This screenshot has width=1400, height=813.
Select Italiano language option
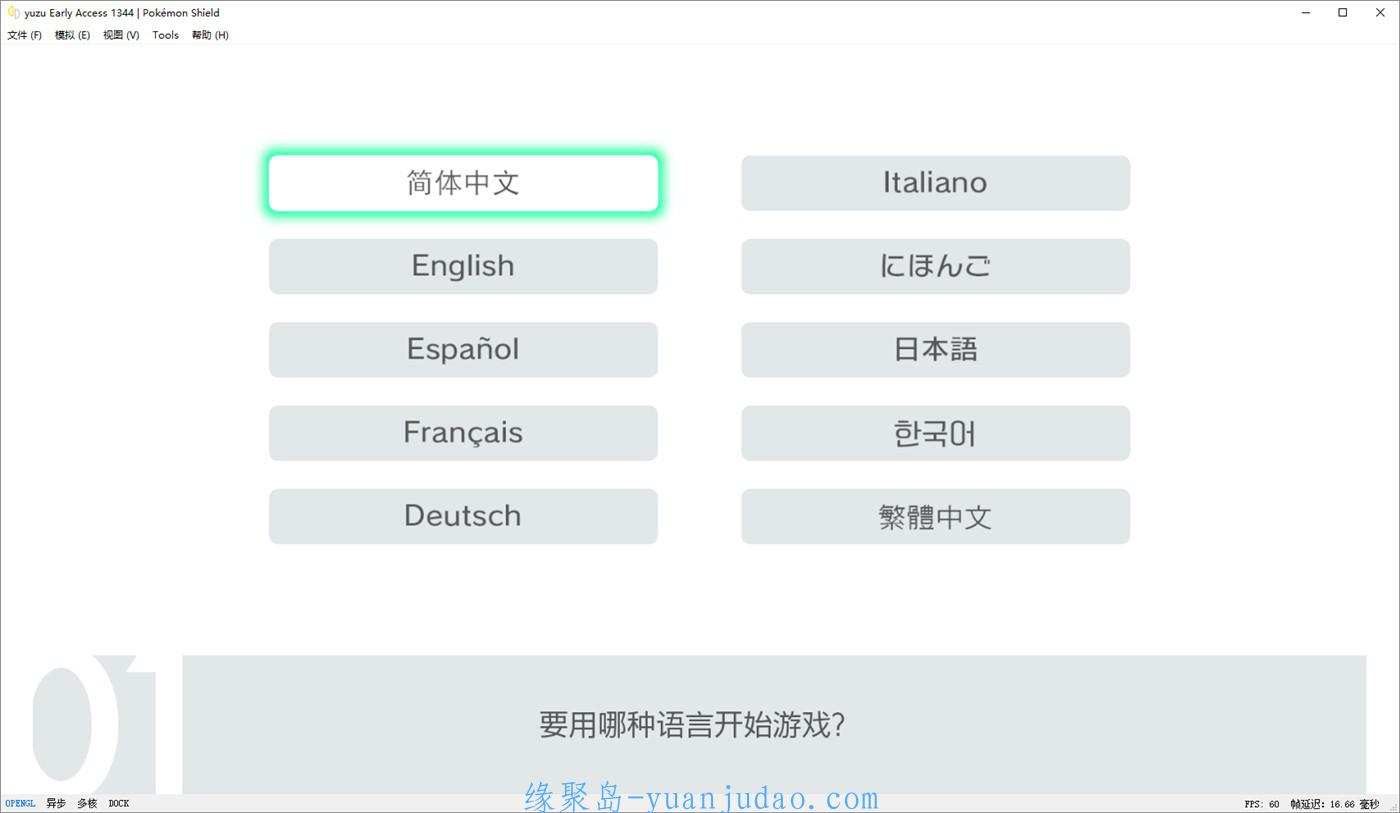[935, 183]
